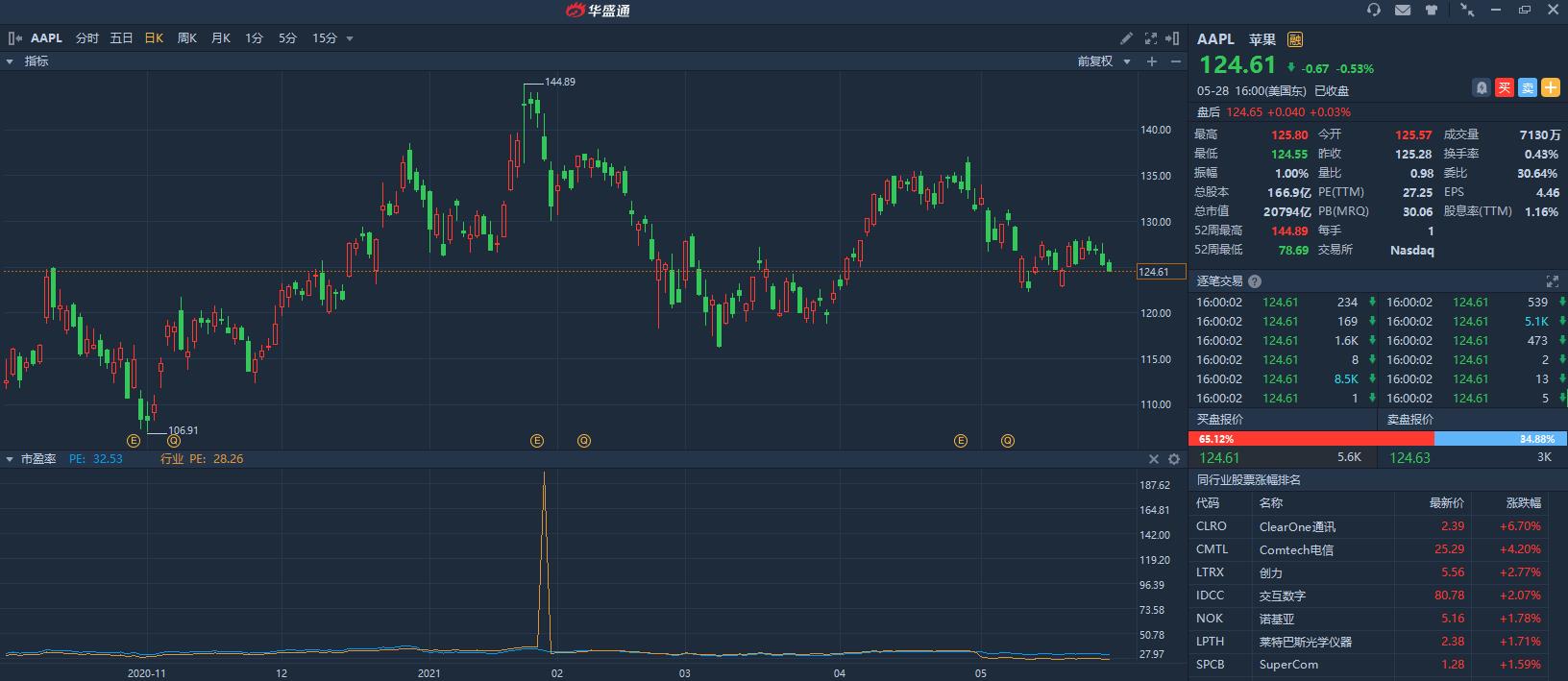Open help icon beside 逐笔交易
Viewport: 1568px width, 681px height.
1255,281
